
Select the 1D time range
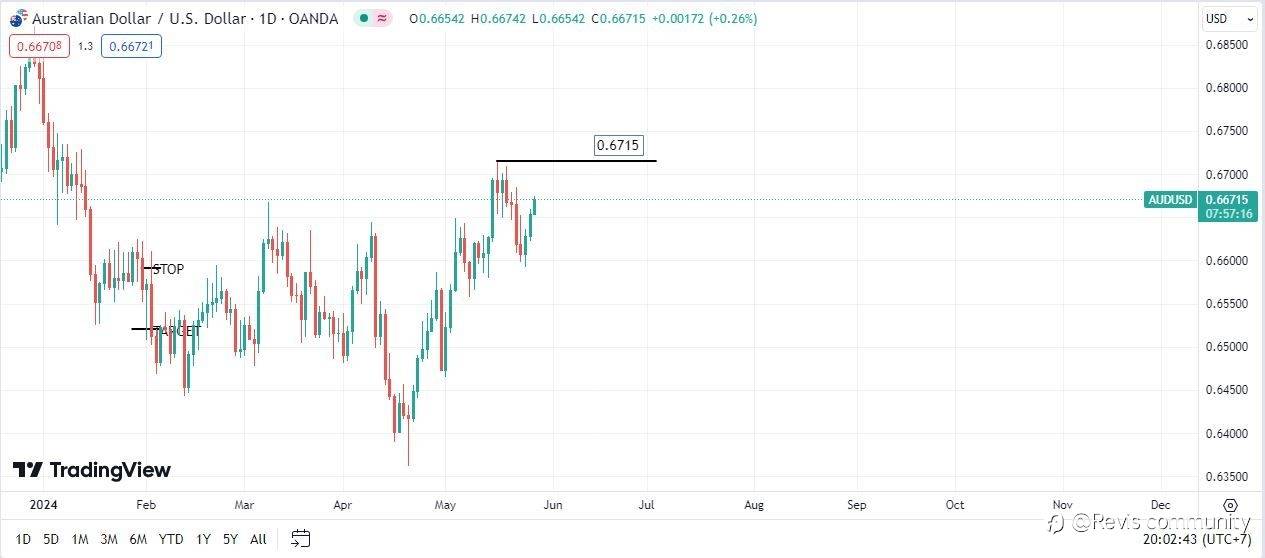click(x=23, y=539)
